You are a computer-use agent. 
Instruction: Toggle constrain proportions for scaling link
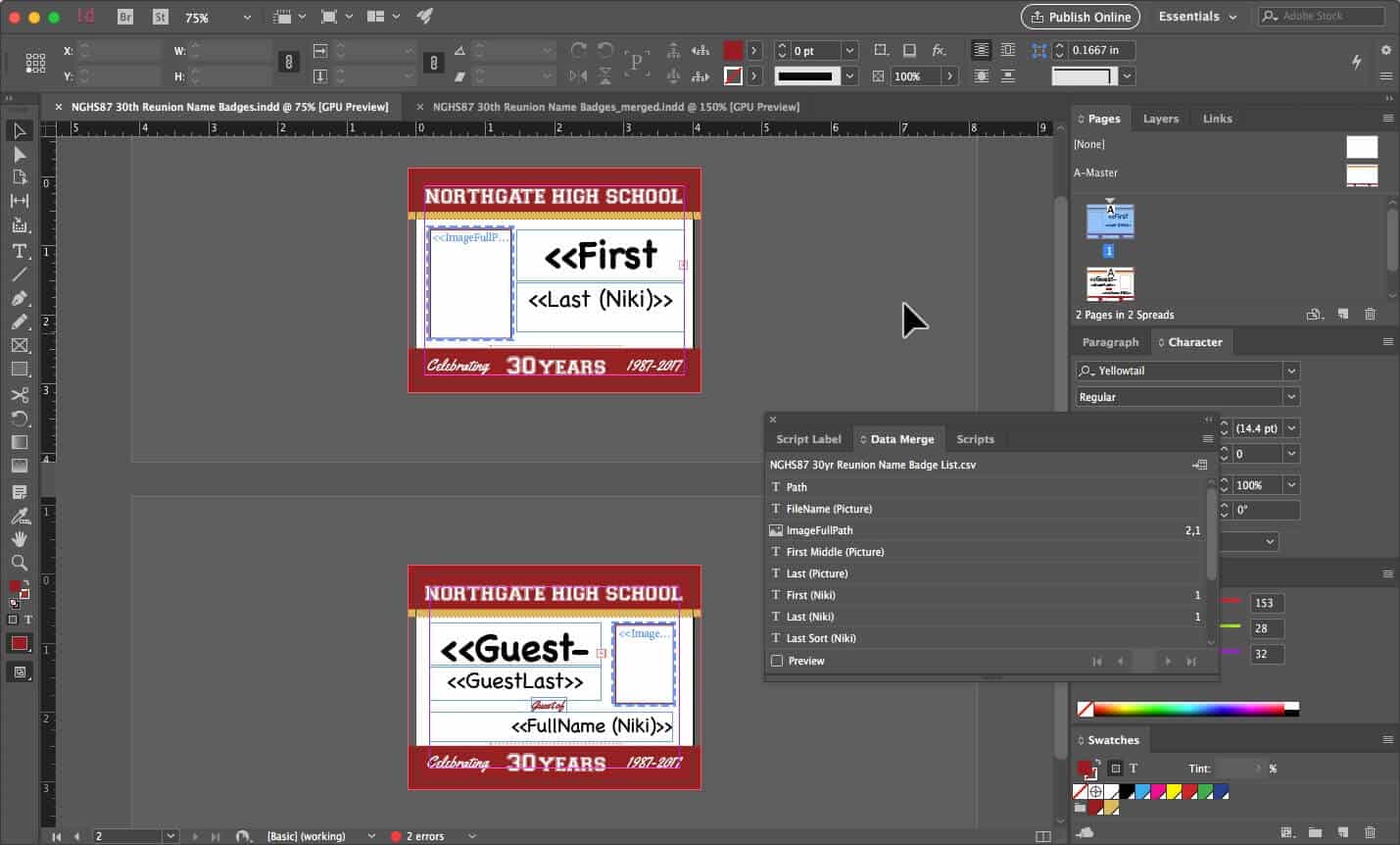tap(434, 63)
